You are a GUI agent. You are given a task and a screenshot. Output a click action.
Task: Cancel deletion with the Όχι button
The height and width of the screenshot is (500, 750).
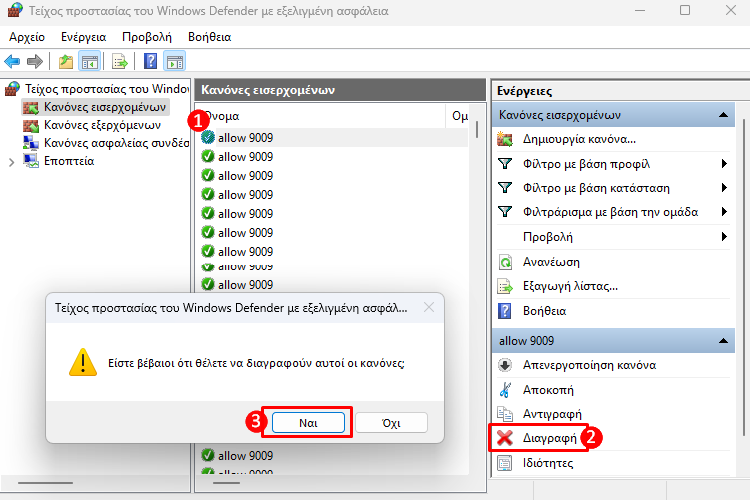391,423
